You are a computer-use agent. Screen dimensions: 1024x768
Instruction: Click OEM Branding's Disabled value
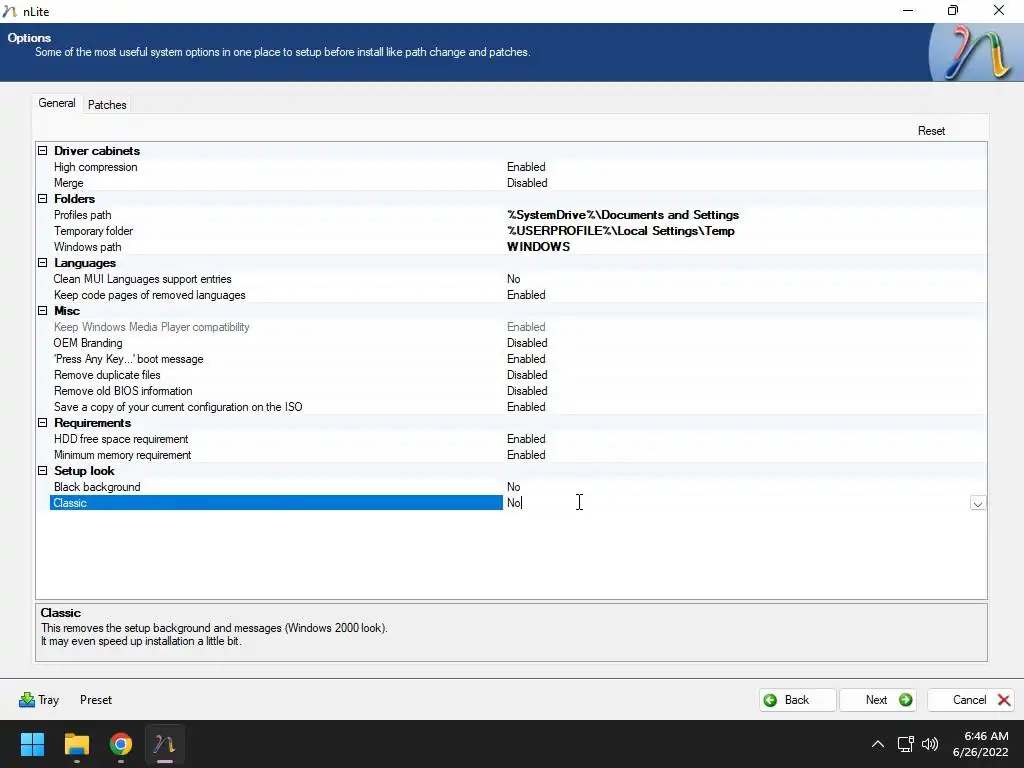click(527, 343)
